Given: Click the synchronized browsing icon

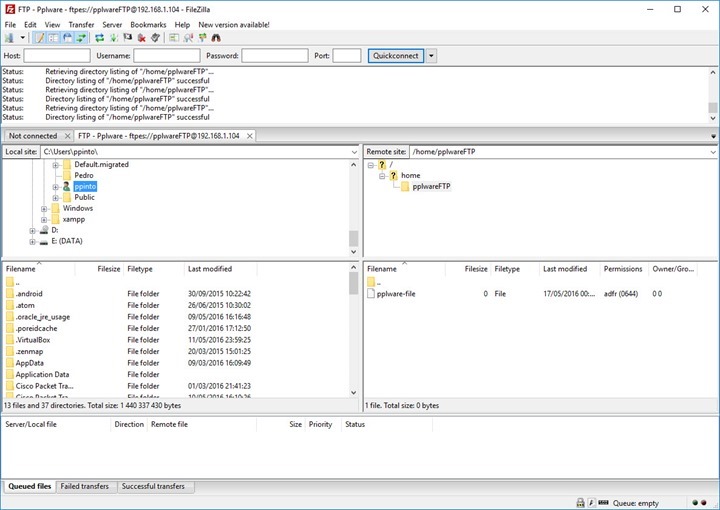Looking at the screenshot, I should pyautogui.click(x=201, y=38).
